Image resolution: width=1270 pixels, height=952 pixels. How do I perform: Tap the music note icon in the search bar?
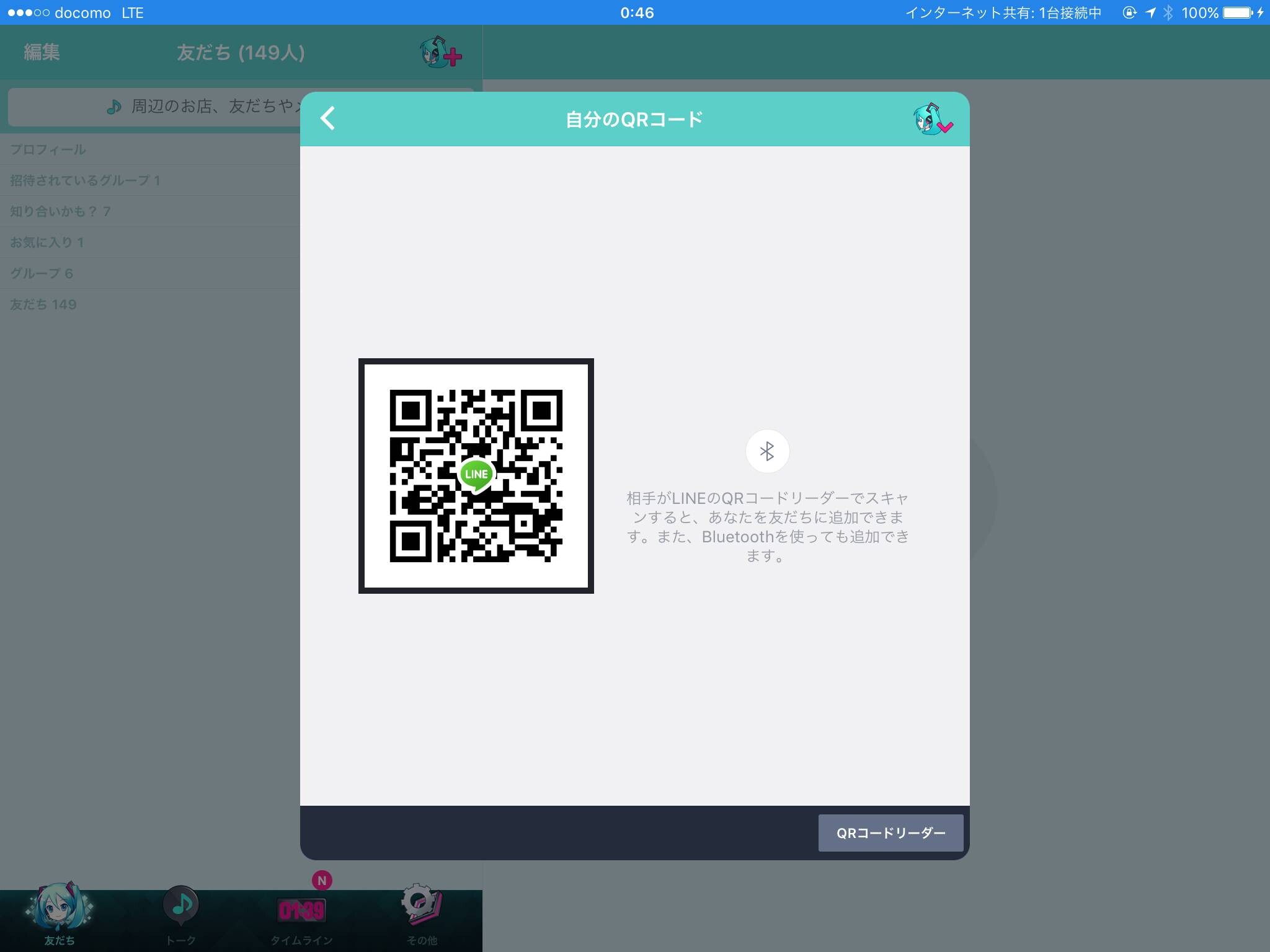coord(114,107)
